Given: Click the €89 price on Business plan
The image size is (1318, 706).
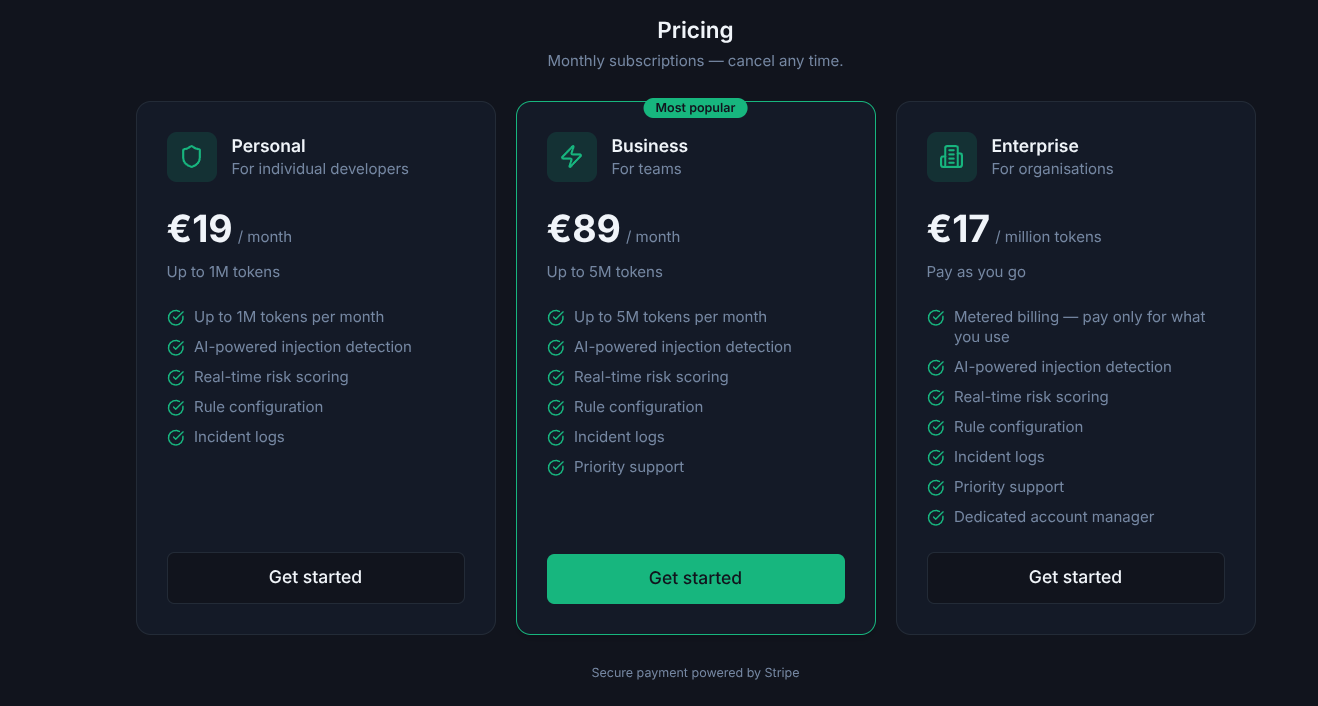Looking at the screenshot, I should tap(584, 229).
